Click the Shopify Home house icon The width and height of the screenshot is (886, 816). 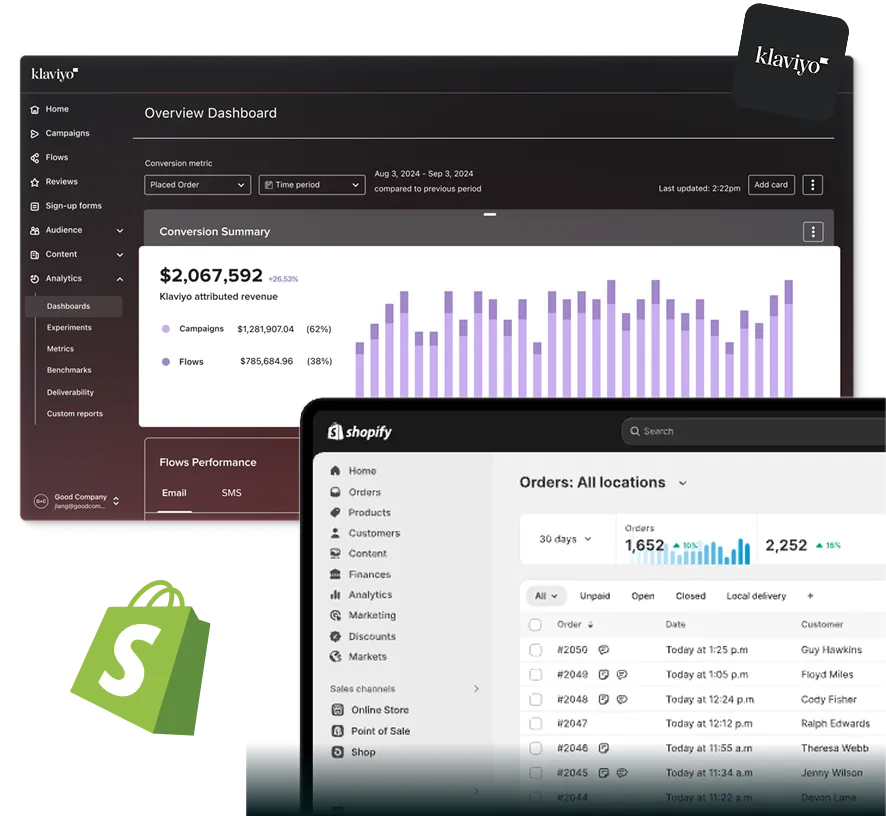click(335, 471)
